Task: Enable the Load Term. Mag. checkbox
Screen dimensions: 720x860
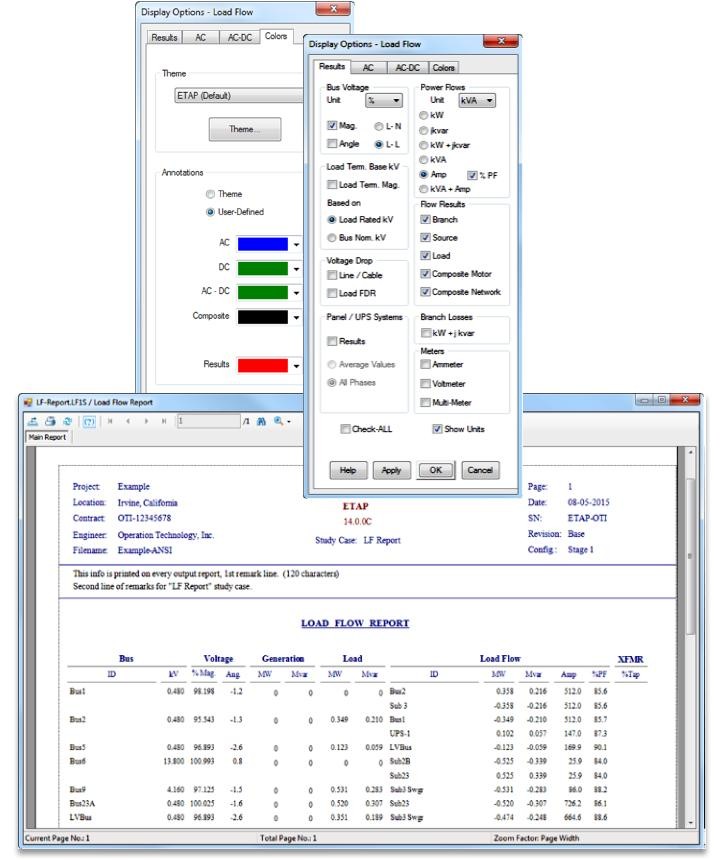Action: click(332, 185)
